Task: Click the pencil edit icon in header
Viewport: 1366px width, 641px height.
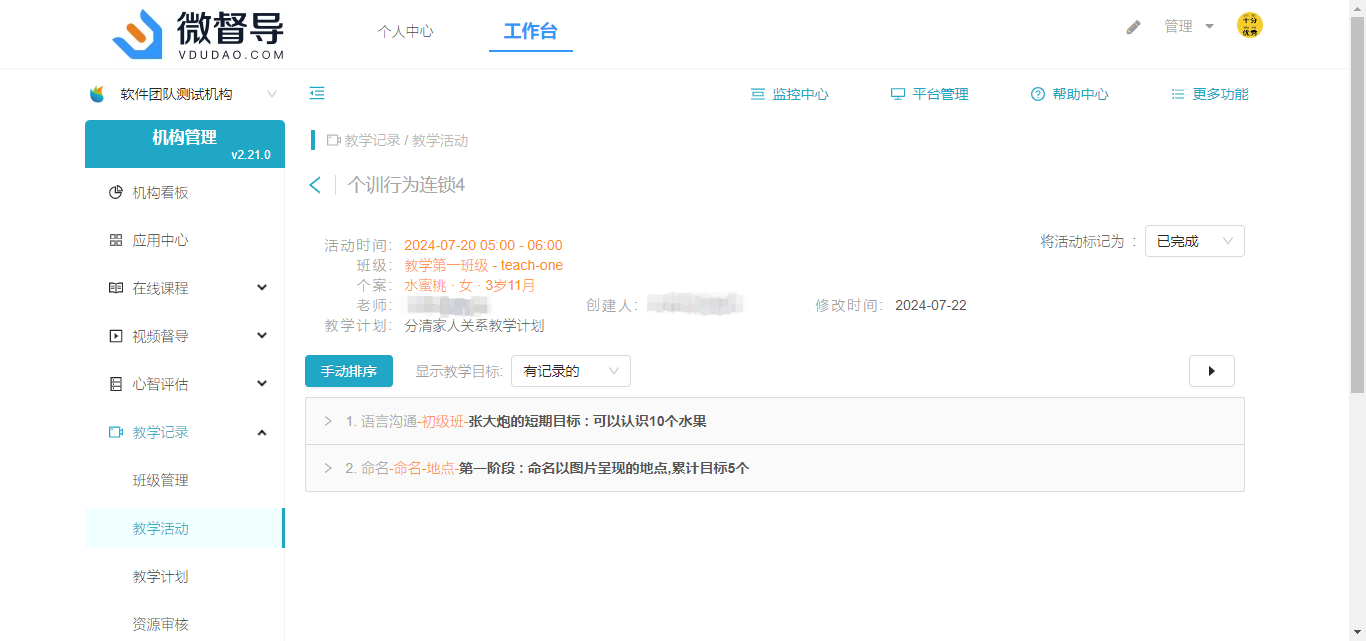Action: click(1133, 27)
